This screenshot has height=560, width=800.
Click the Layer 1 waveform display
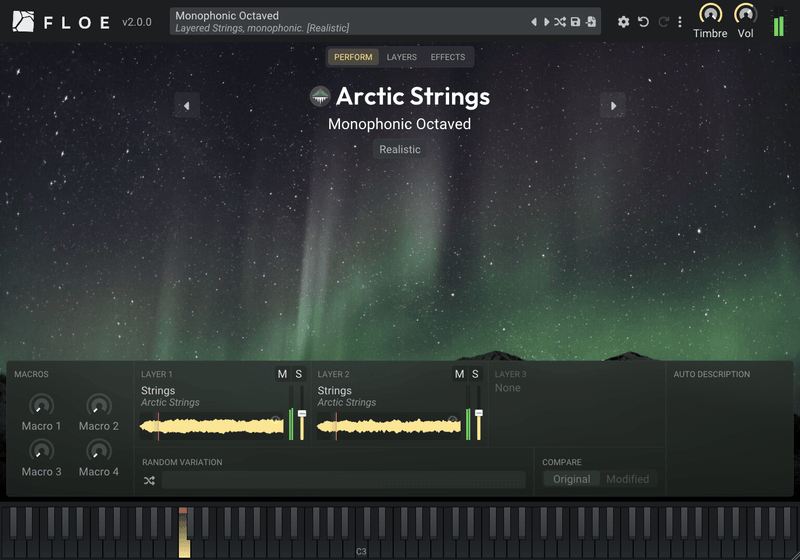[x=212, y=426]
